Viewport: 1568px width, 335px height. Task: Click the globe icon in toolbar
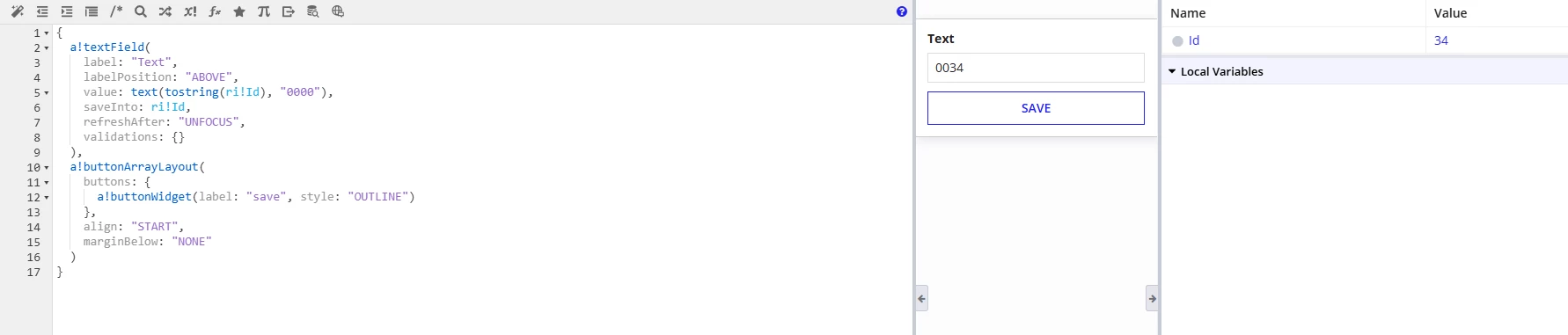338,11
